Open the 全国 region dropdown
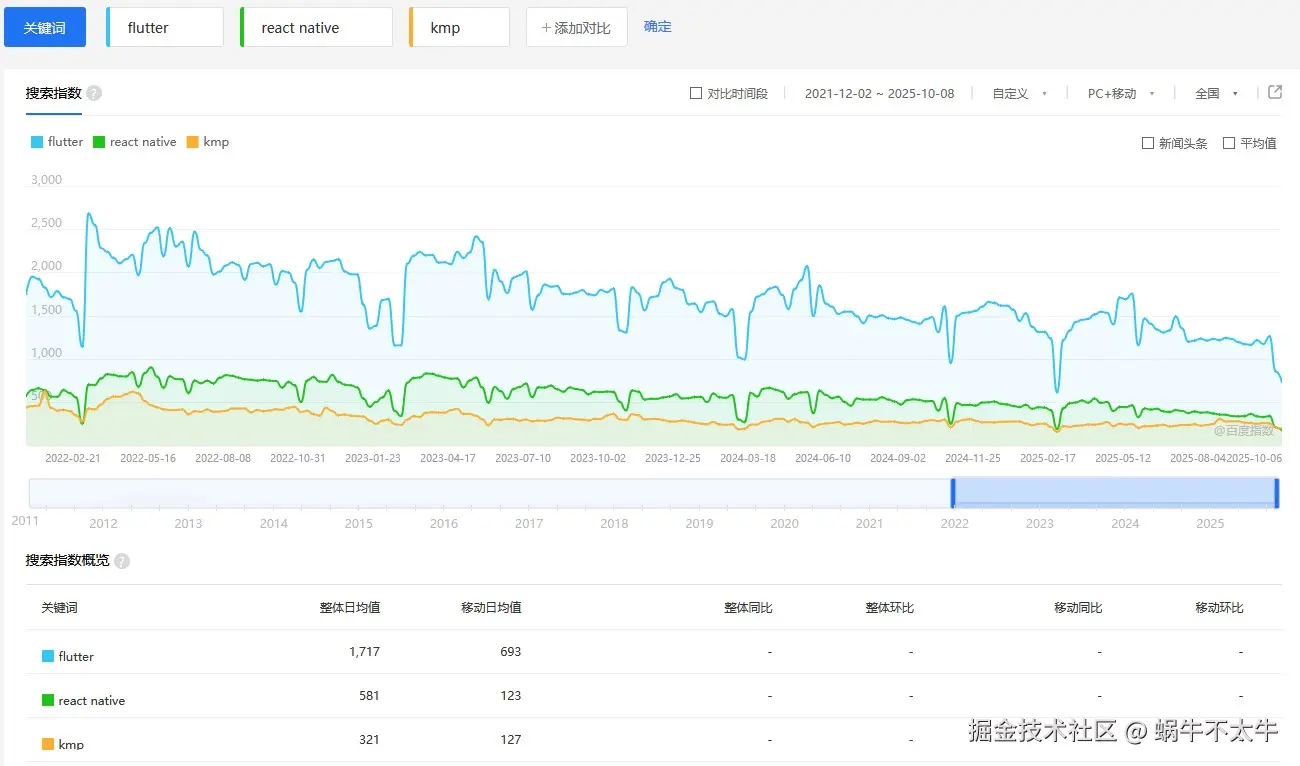 1217,93
